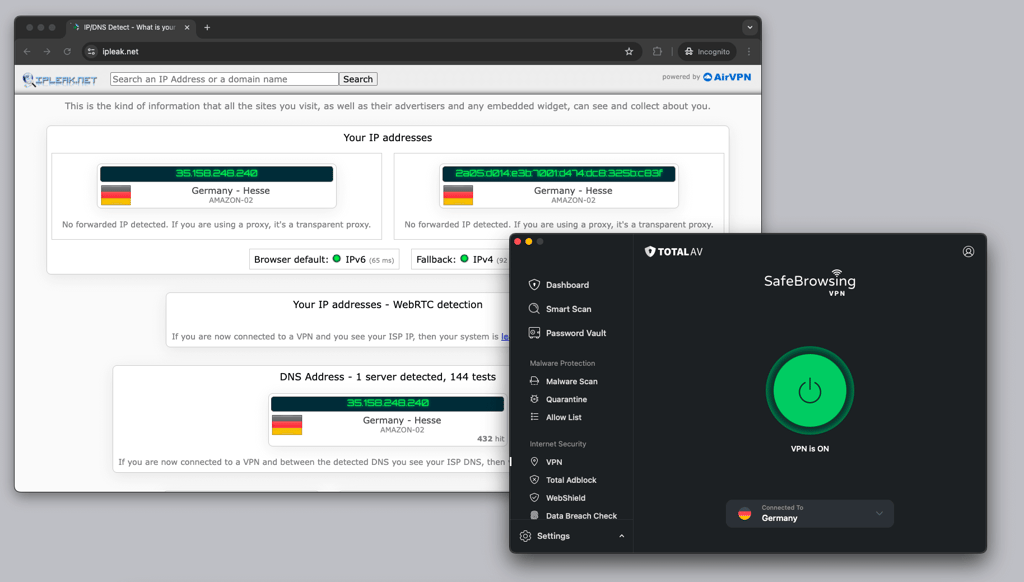Click the Settings gear icon in TotalAV
The height and width of the screenshot is (582, 1024).
point(526,536)
